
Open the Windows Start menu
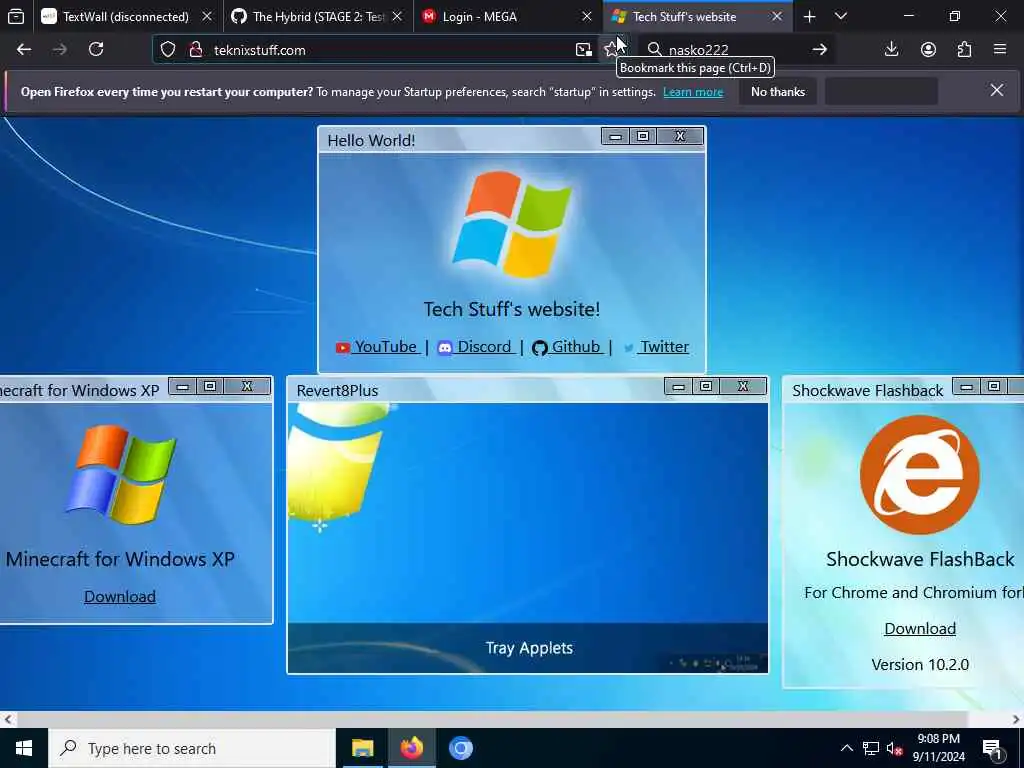[x=24, y=748]
